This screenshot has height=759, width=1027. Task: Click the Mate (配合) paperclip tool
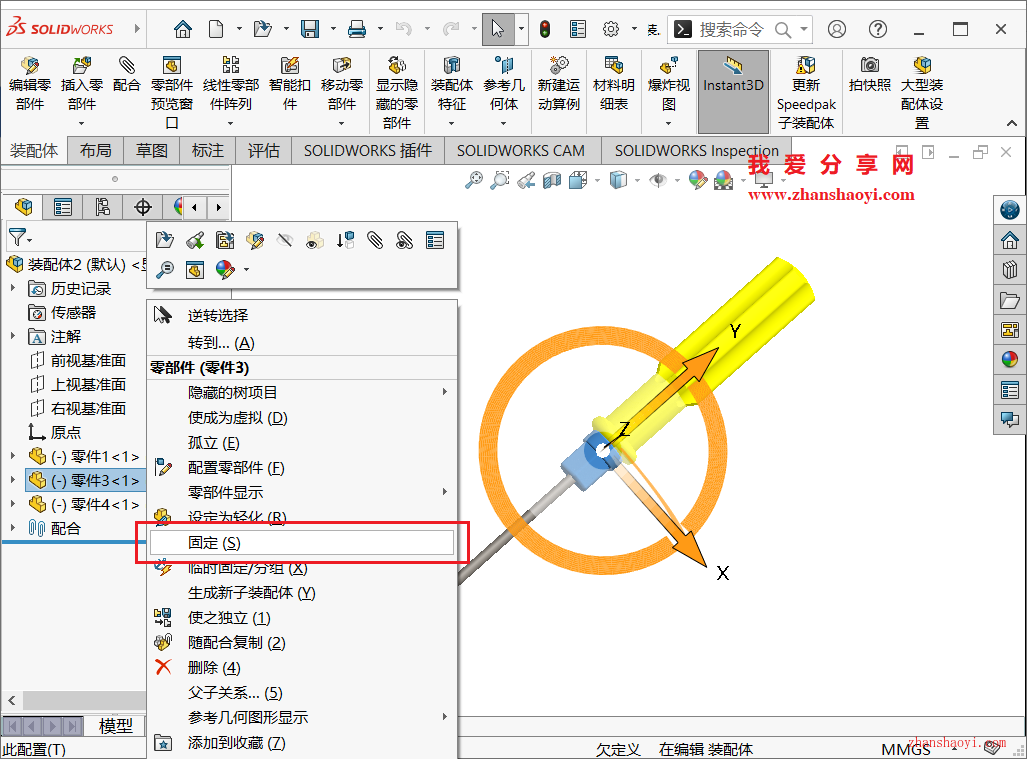point(126,75)
